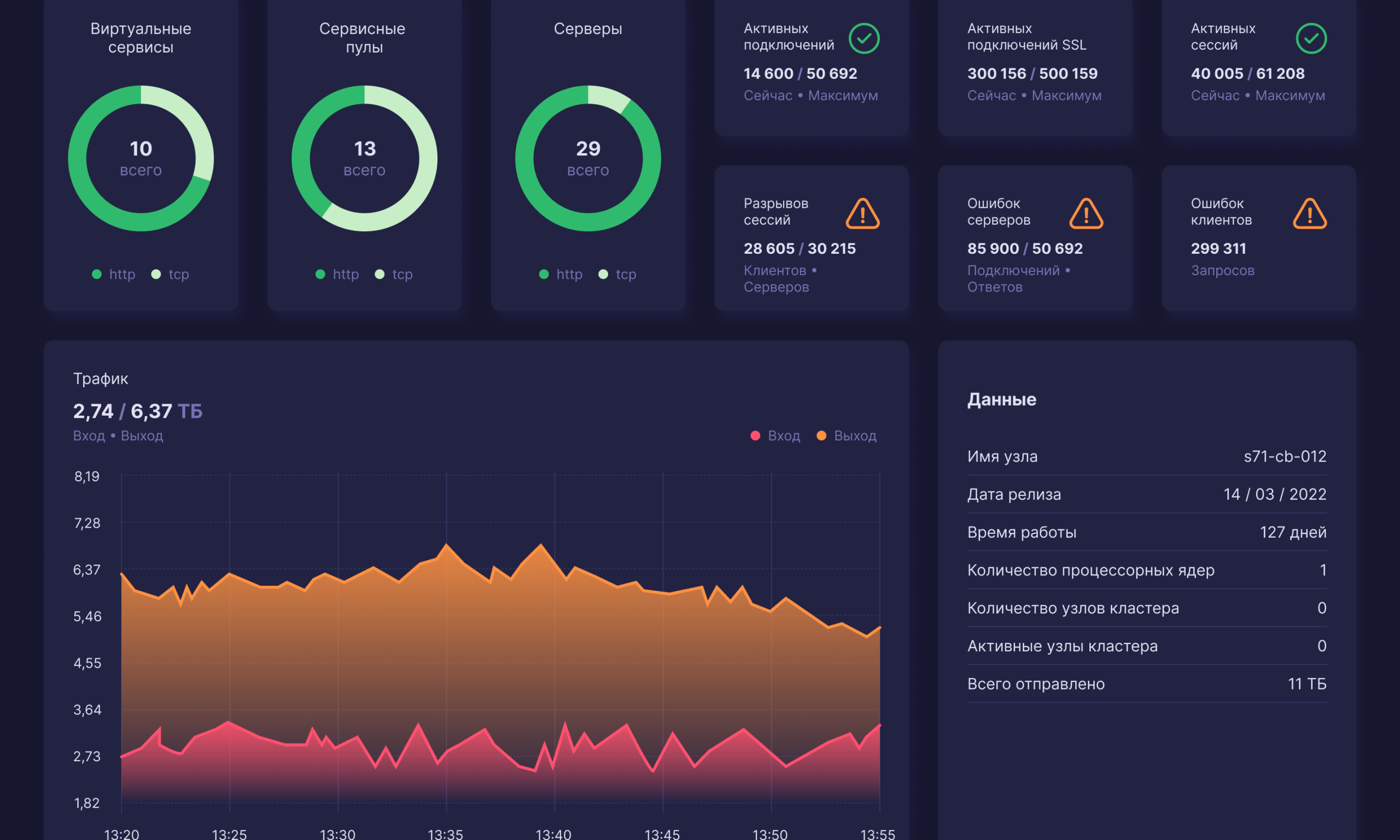Click the green checkmark on Активных сессий
Viewport: 1400px width, 840px height.
pos(1311,38)
